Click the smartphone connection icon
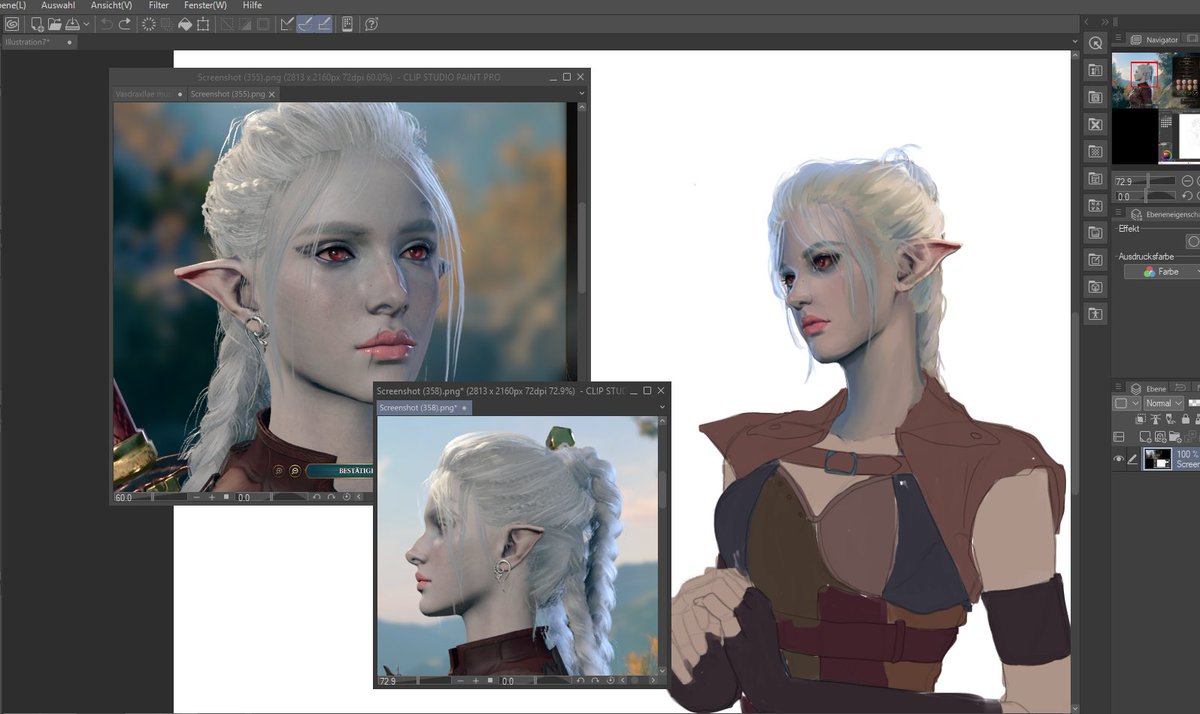The image size is (1200, 714). (x=347, y=24)
